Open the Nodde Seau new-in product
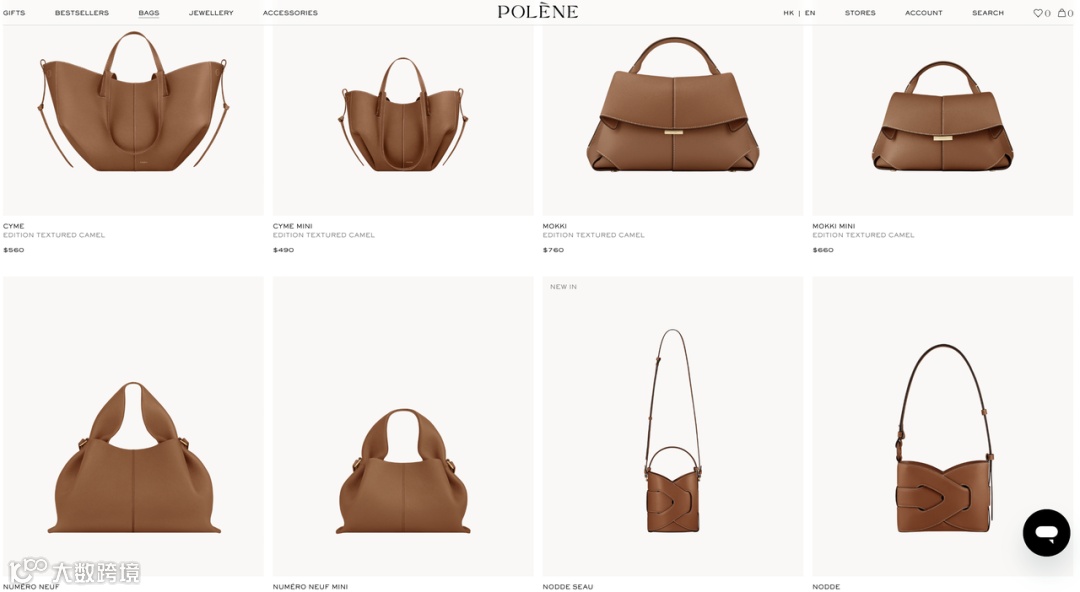The image size is (1080, 592). tap(673, 427)
